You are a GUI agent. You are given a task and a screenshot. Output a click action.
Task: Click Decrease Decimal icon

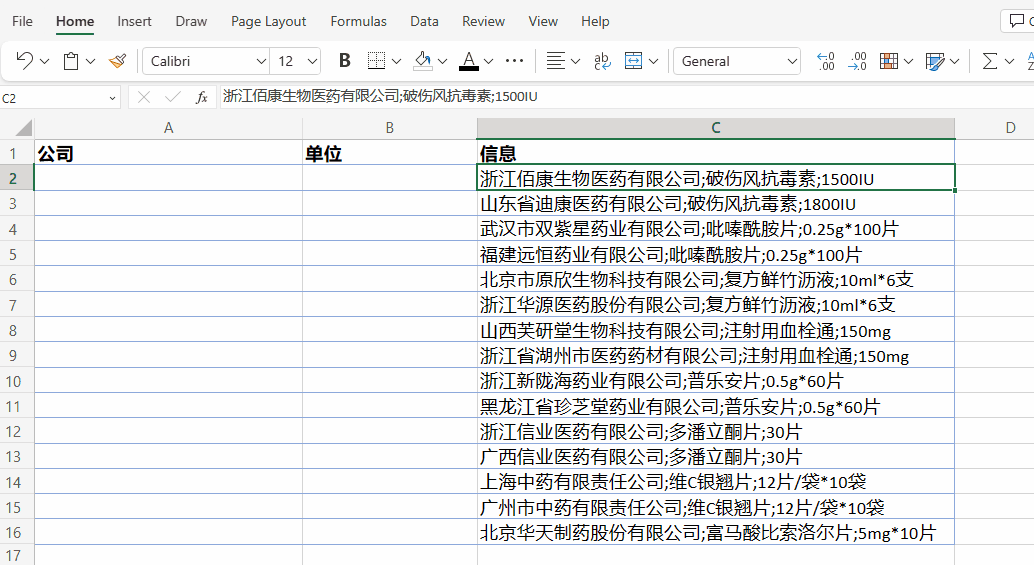pyautogui.click(x=857, y=61)
